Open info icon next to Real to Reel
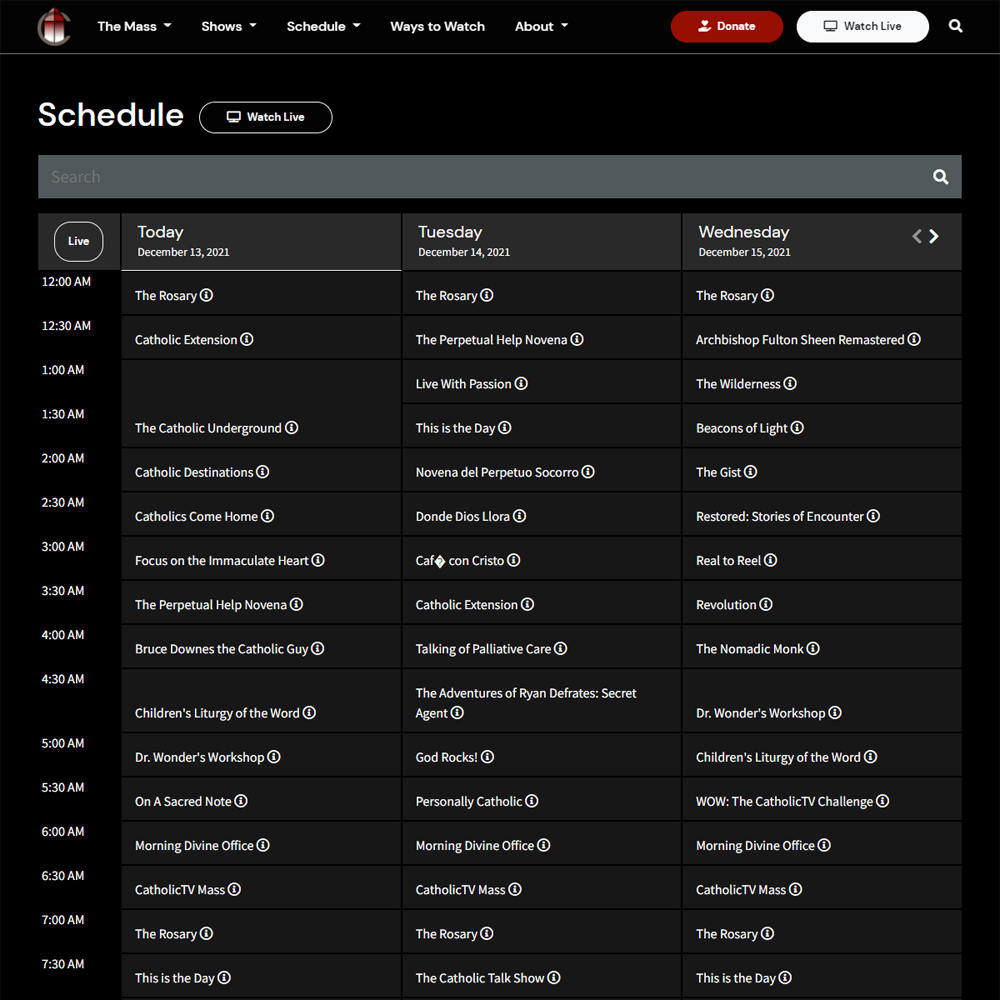Viewport: 1000px width, 1000px height. pos(770,560)
